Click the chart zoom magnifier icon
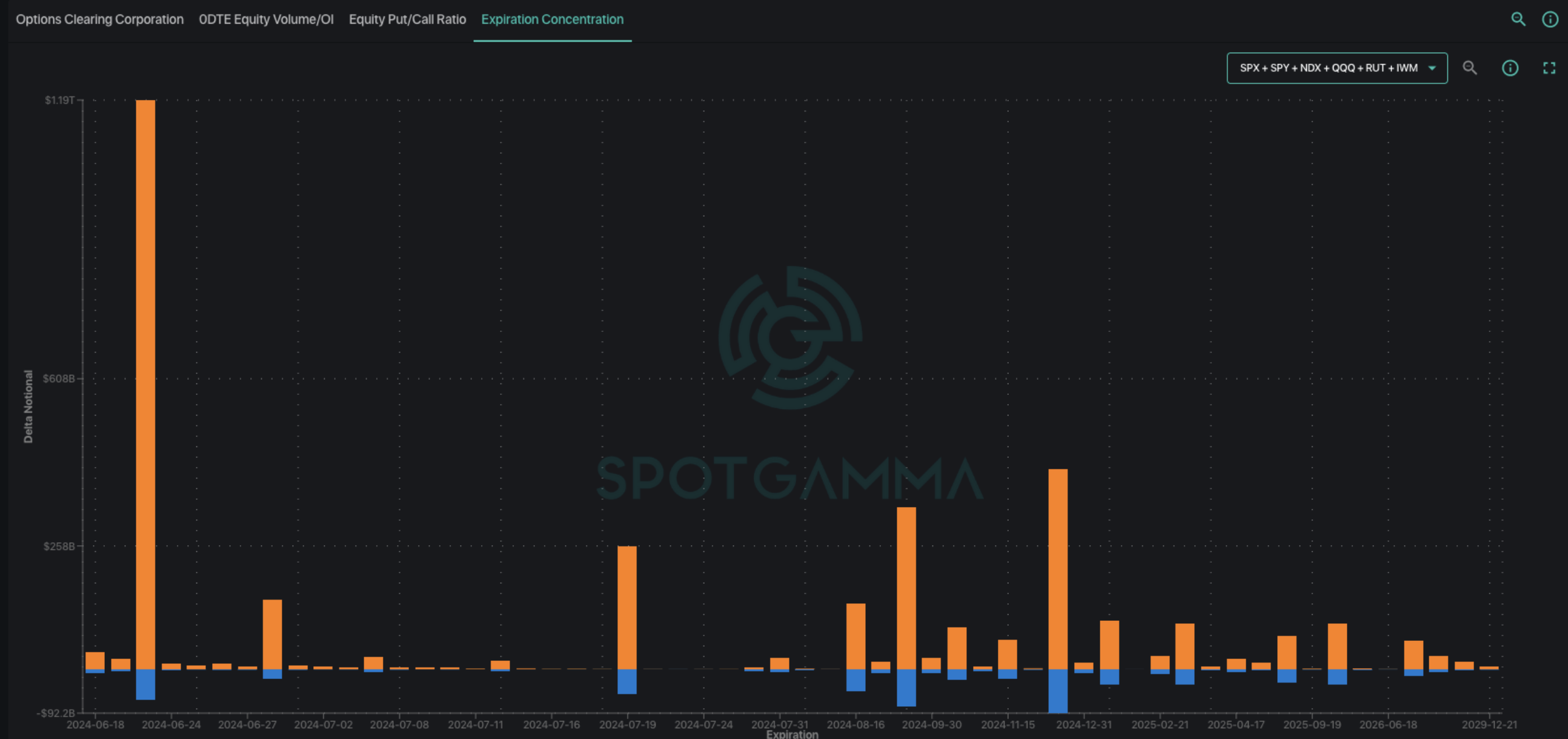1568x739 pixels. [1469, 68]
